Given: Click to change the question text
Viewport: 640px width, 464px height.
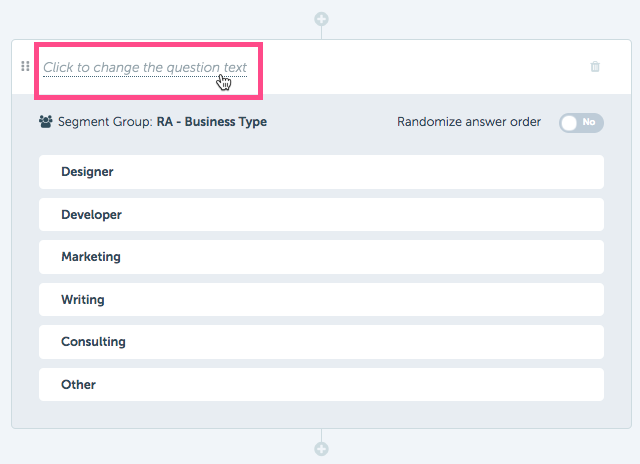Looking at the screenshot, I should (x=145, y=67).
